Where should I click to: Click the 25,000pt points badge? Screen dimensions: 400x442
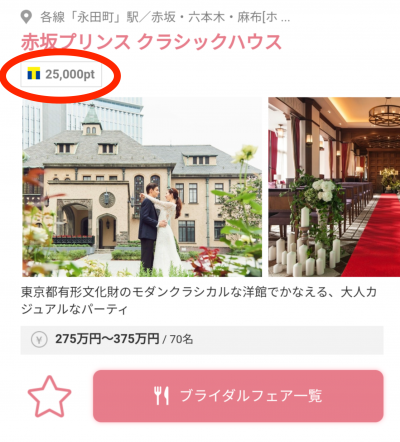(x=61, y=74)
